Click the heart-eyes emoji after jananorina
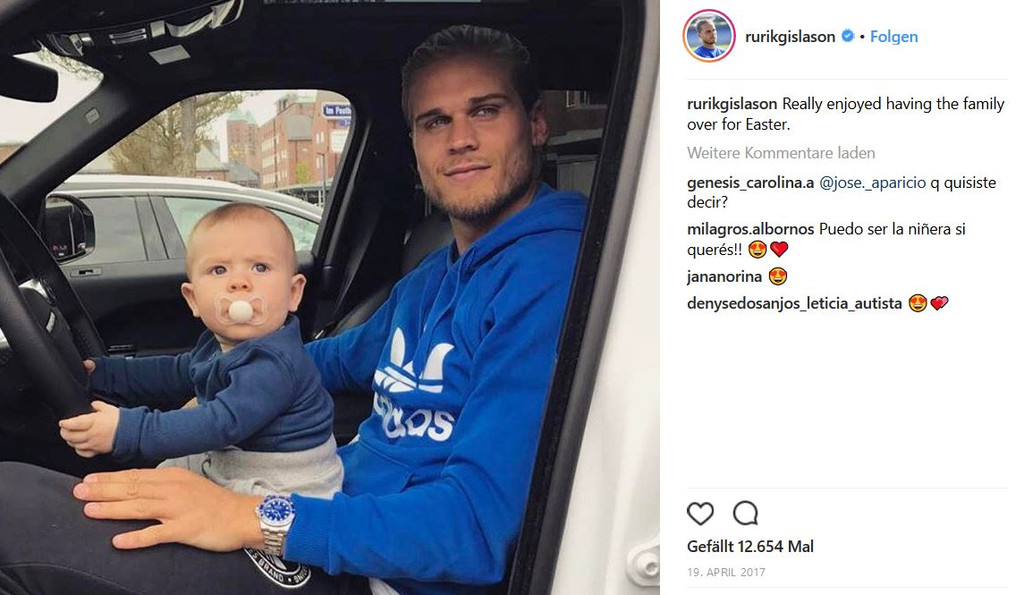 click(778, 277)
